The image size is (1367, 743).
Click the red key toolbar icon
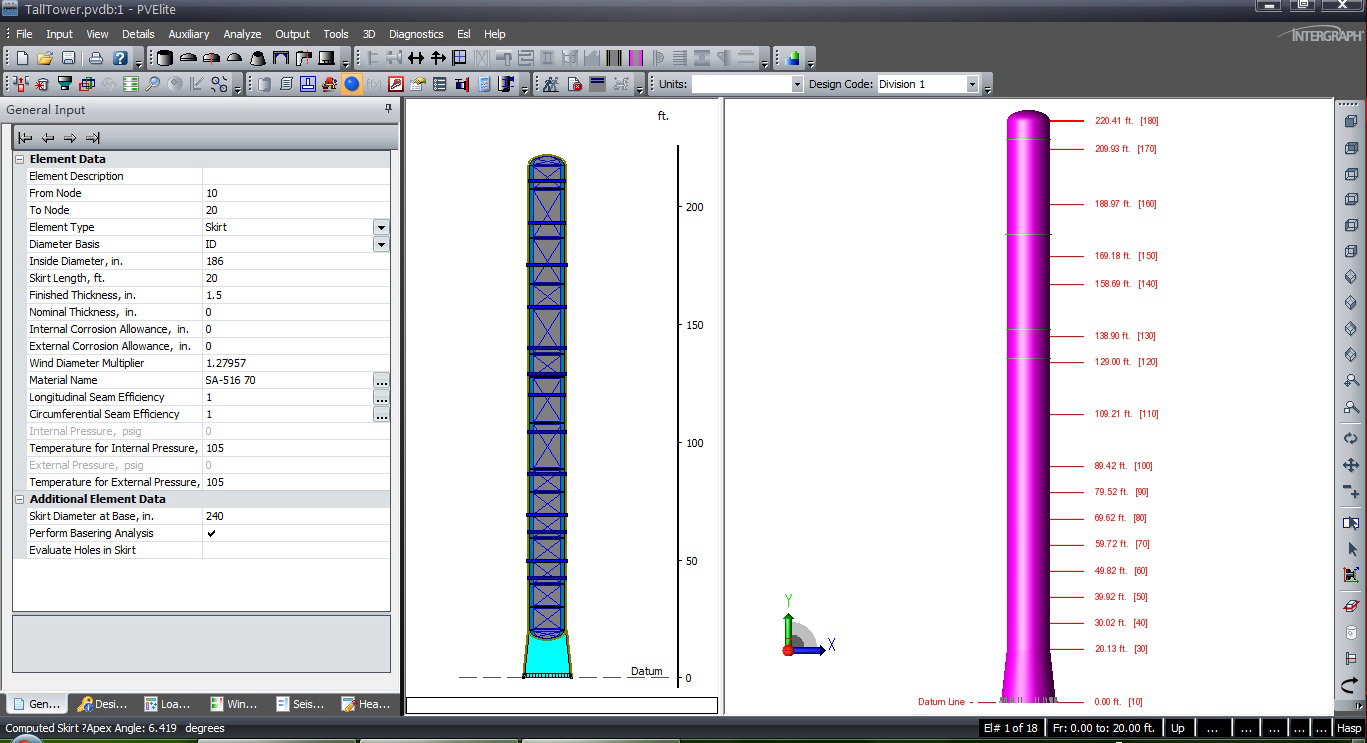(x=396, y=84)
